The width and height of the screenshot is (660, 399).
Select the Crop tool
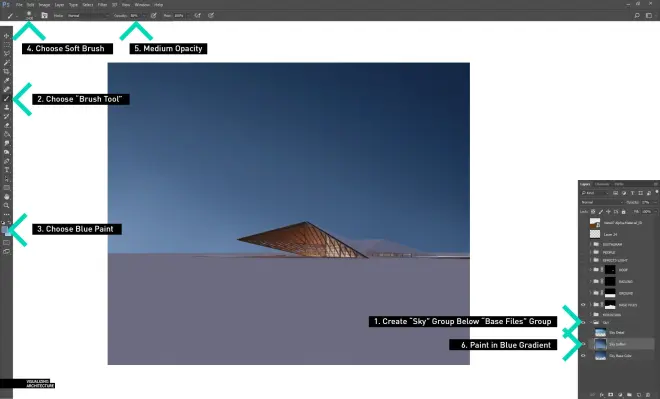point(6,72)
